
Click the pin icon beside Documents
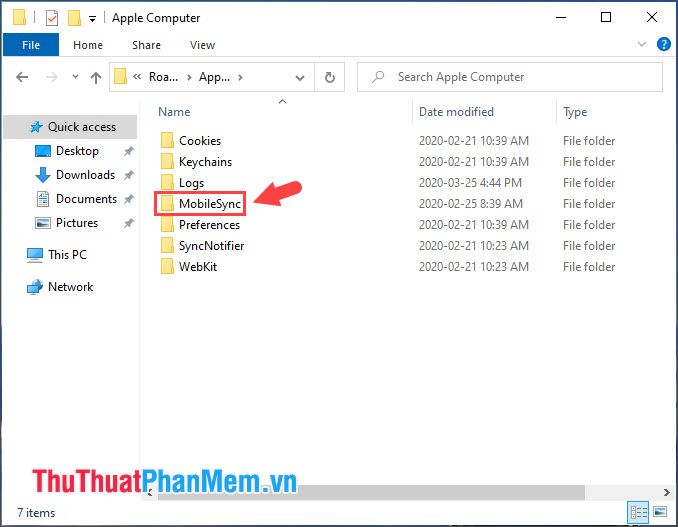point(128,199)
